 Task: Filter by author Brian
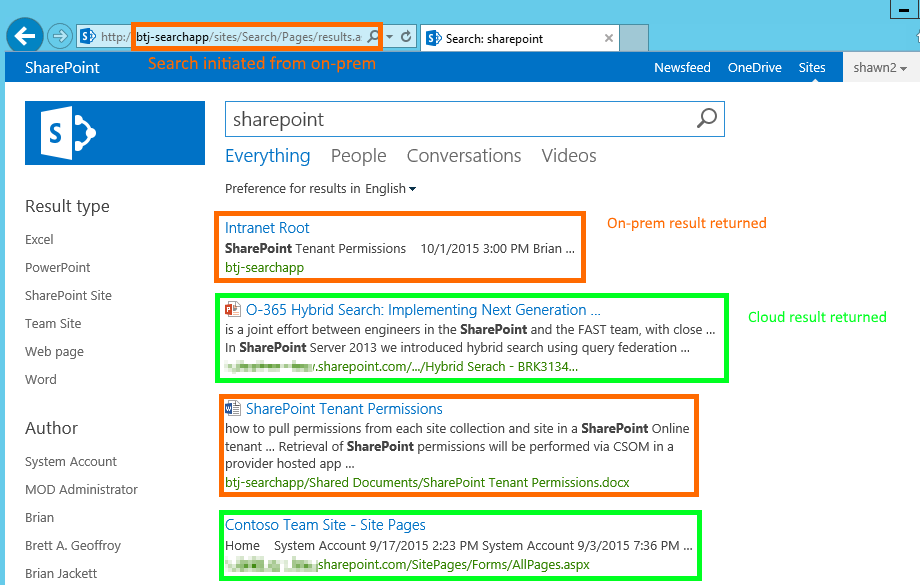coord(39,518)
